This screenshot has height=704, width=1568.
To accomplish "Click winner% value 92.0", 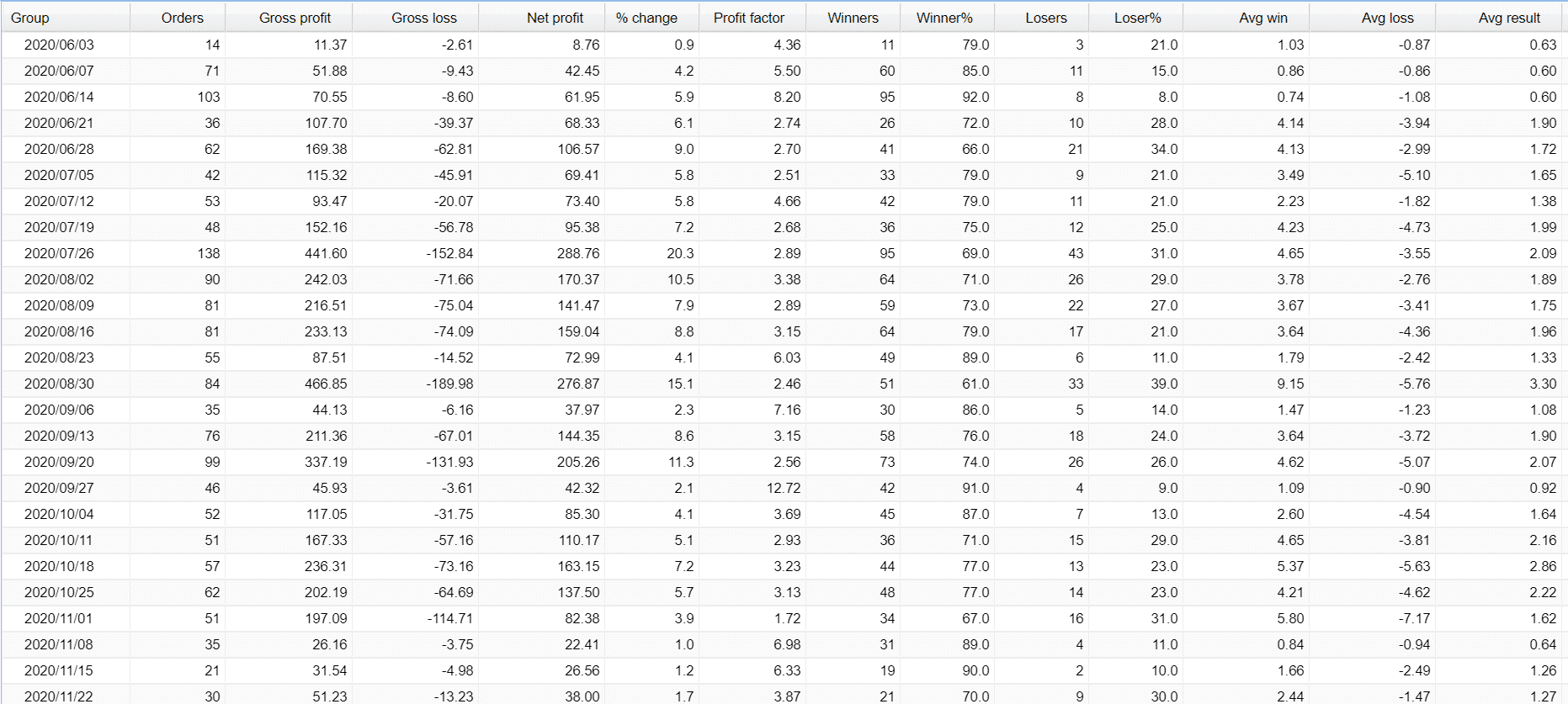I will pyautogui.click(x=975, y=97).
